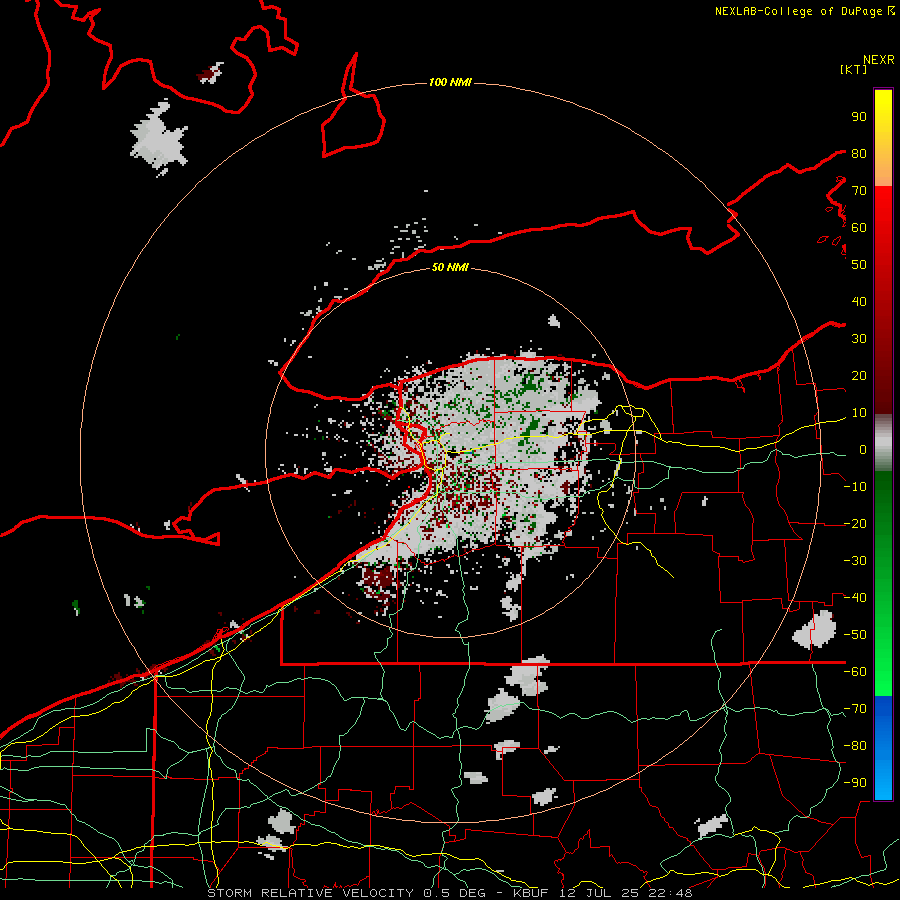Click the -80 scale value

855,746
